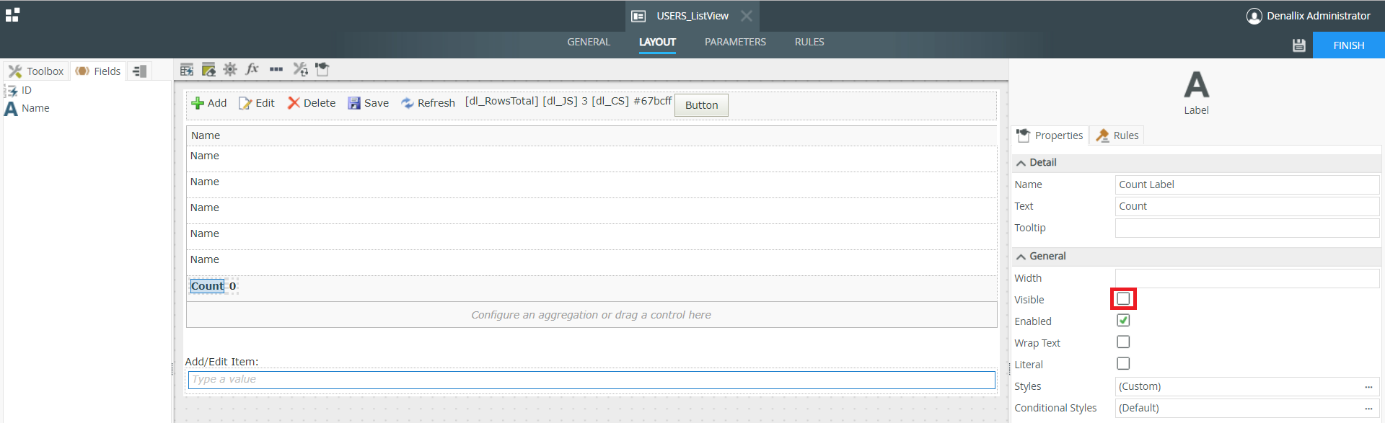Collapse the Detail section
Screen dimensions: 1385x423
[1020, 163]
